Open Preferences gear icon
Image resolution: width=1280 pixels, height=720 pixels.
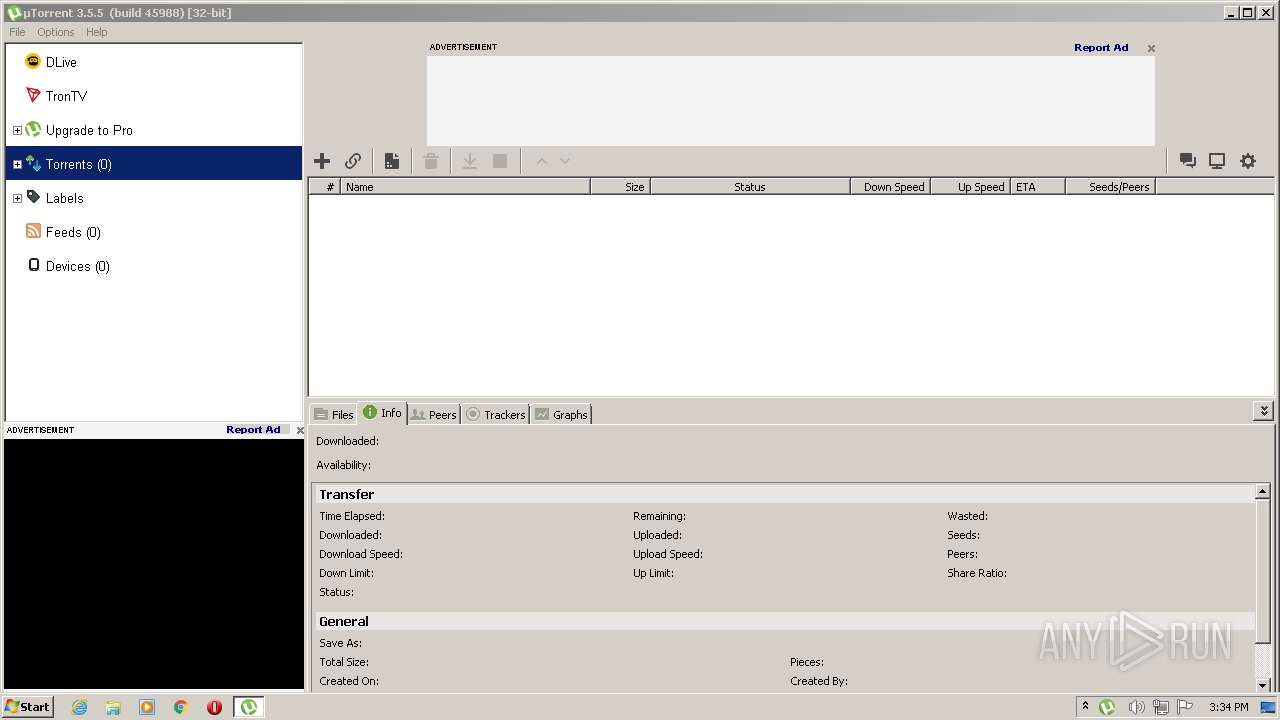(1248, 161)
